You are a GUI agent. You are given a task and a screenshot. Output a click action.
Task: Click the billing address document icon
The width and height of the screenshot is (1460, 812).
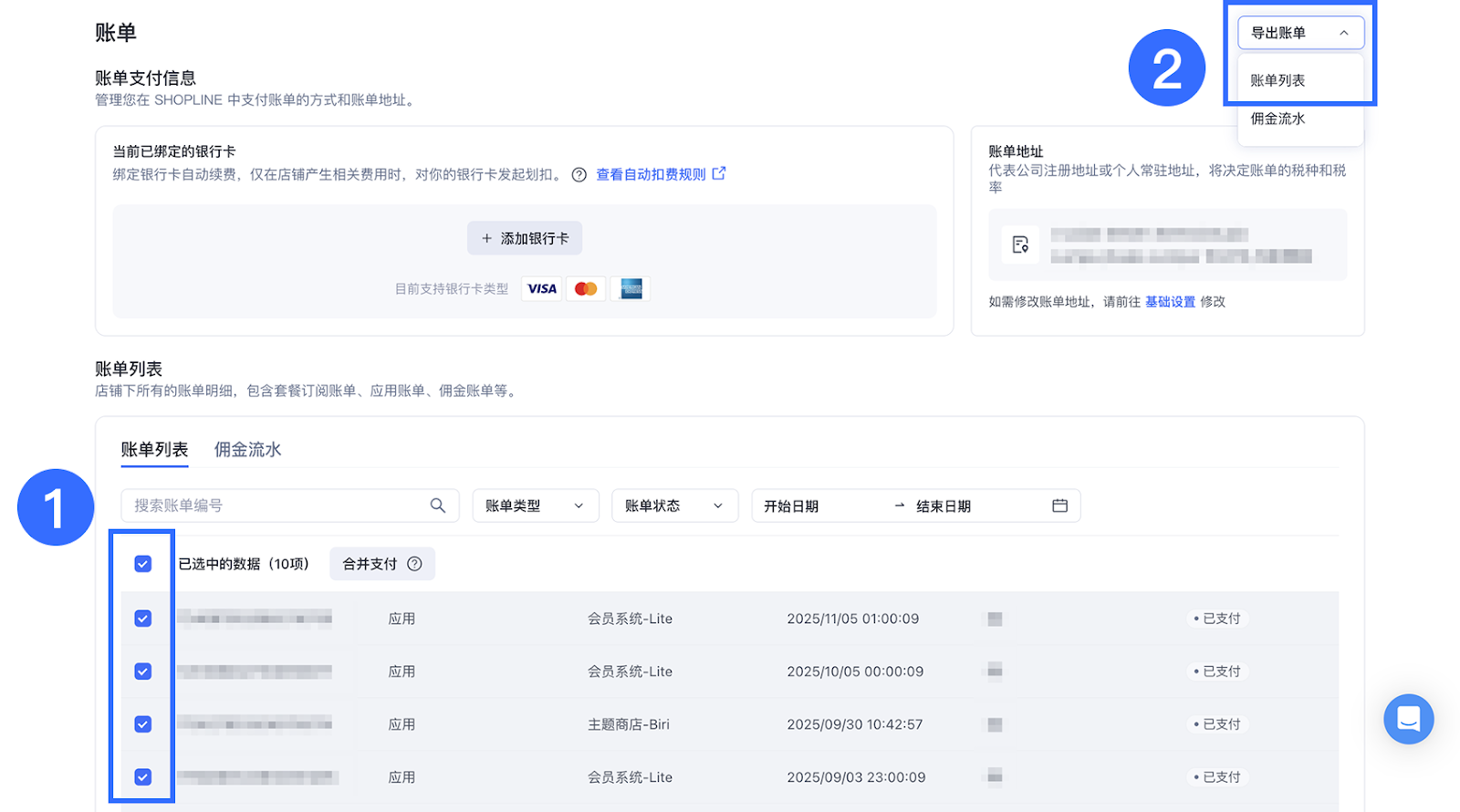(x=1020, y=245)
